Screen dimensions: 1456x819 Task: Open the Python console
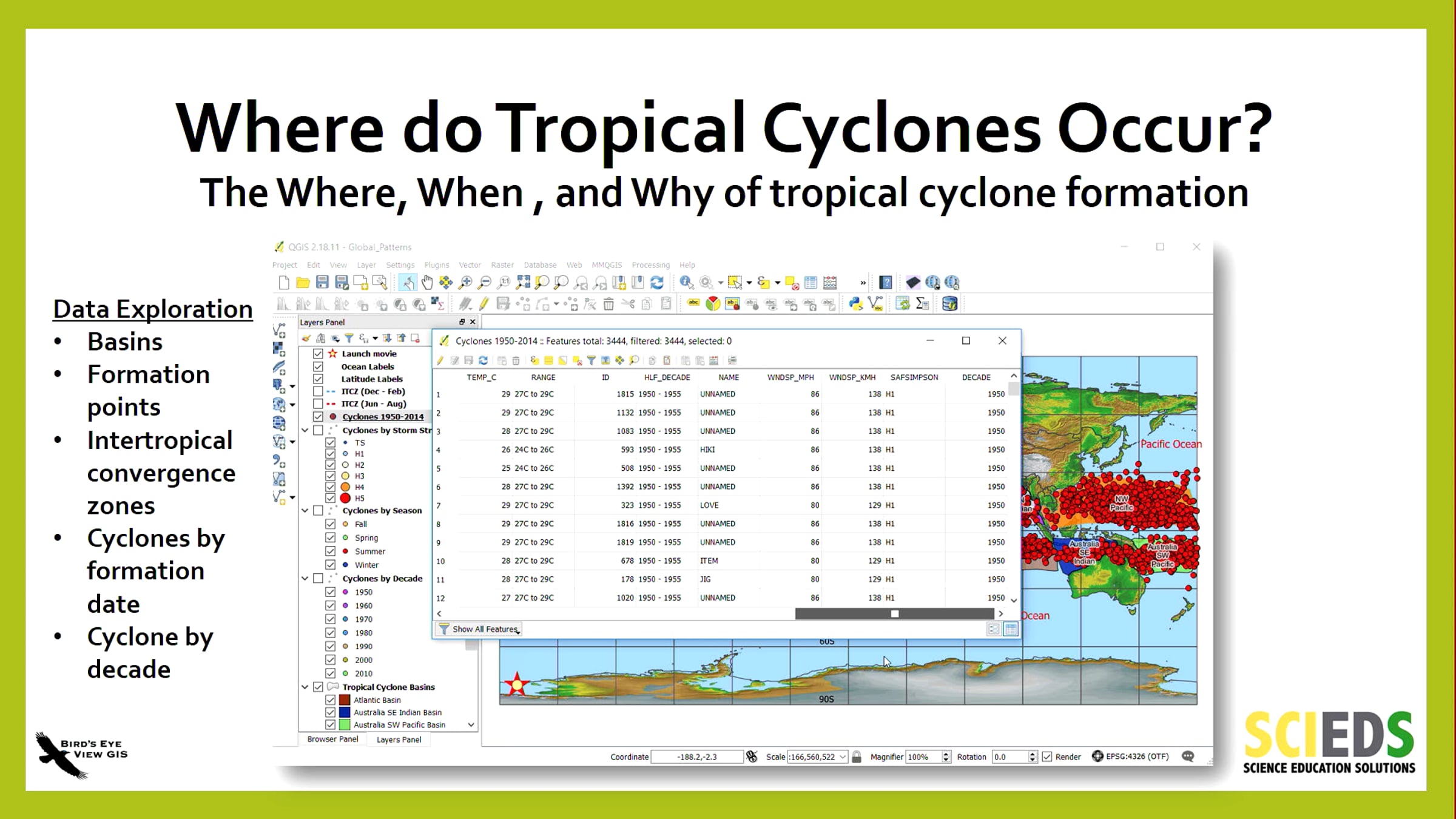coord(855,304)
